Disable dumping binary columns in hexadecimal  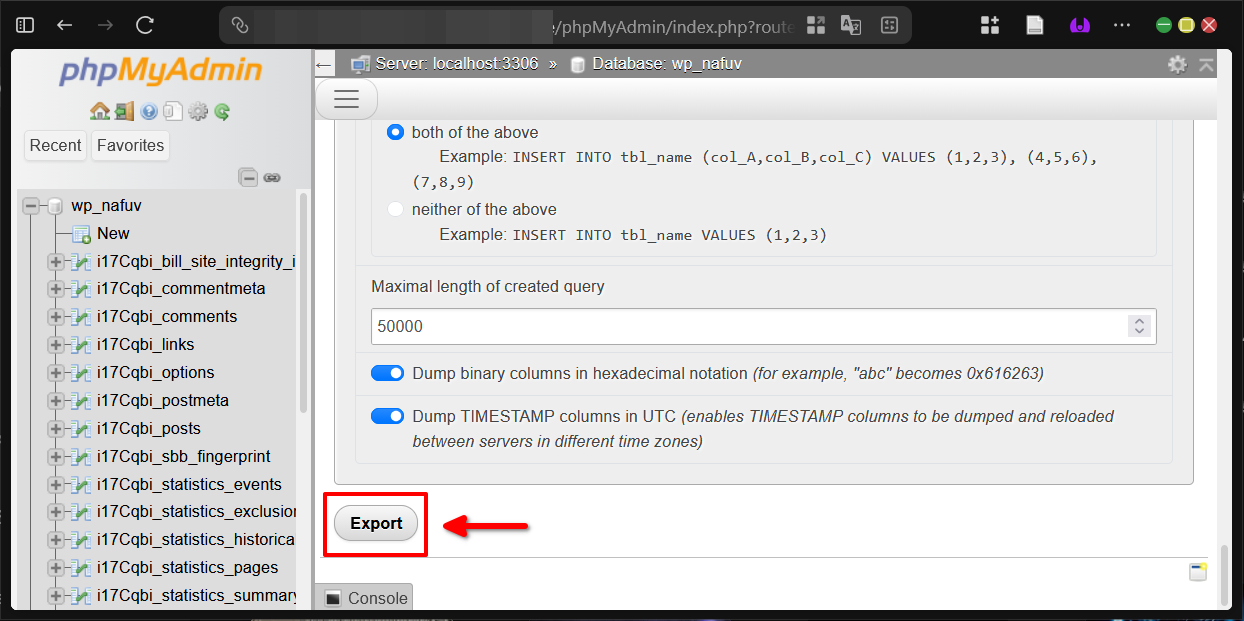pyautogui.click(x=387, y=372)
